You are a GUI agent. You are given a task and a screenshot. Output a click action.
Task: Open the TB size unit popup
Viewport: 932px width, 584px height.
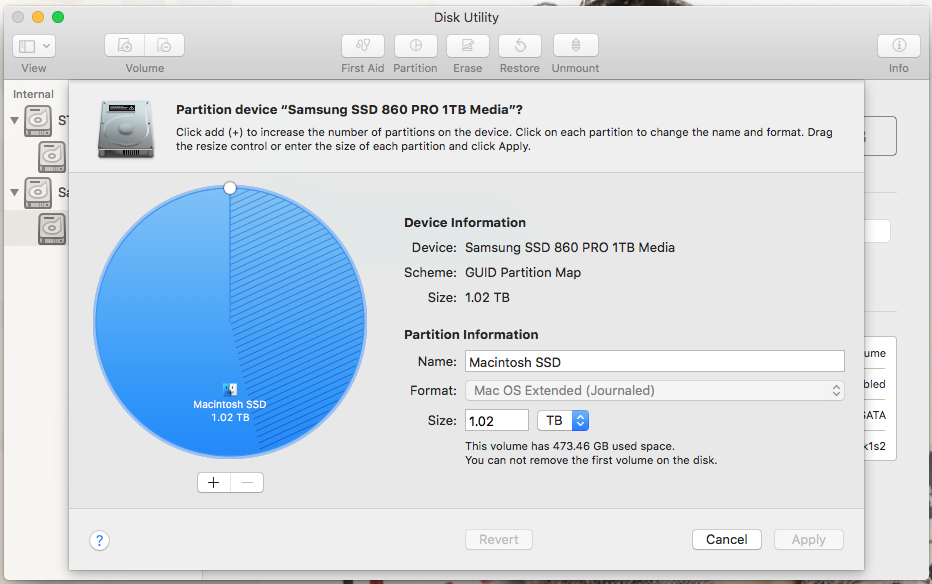[x=563, y=421]
